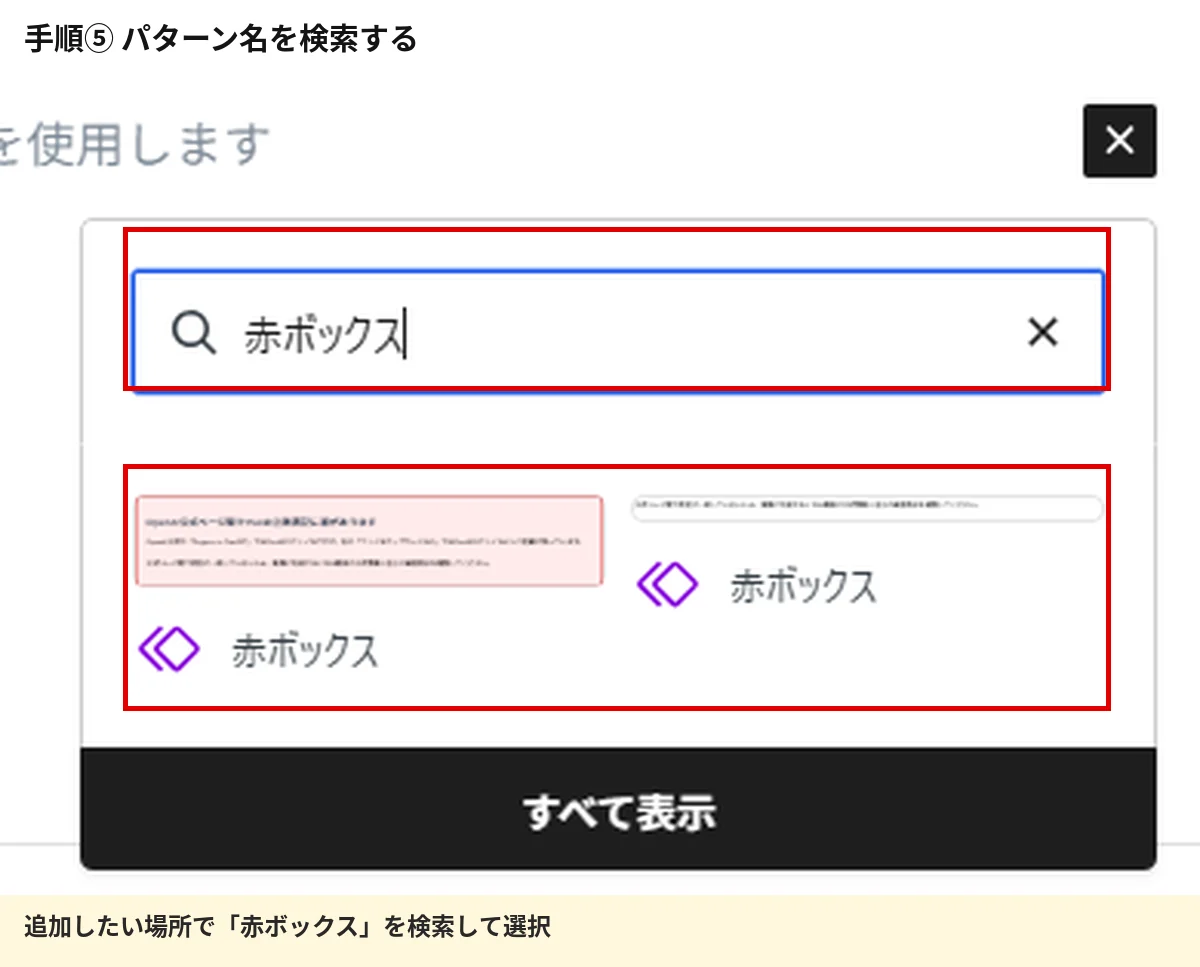
Task: Click the magnifying glass search icon
Action: coord(193,332)
